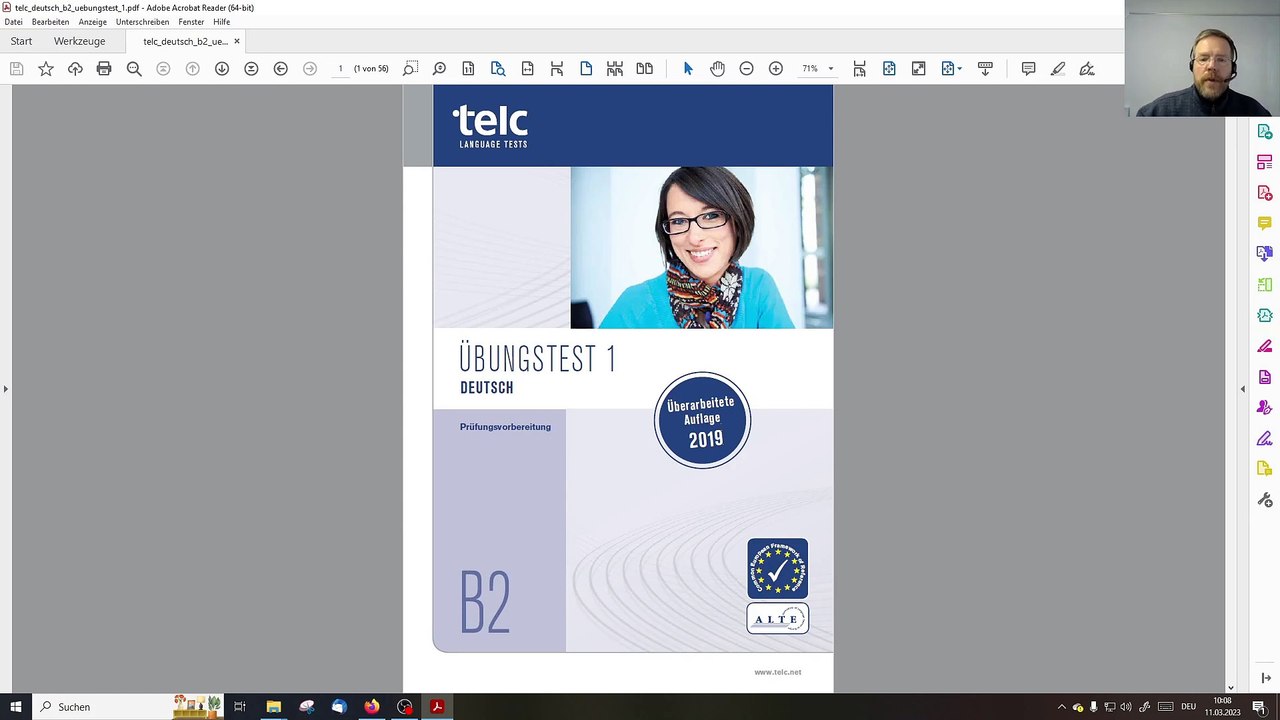Open the volume control in system tray
Viewport: 1280px width, 720px height.
[x=1126, y=707]
